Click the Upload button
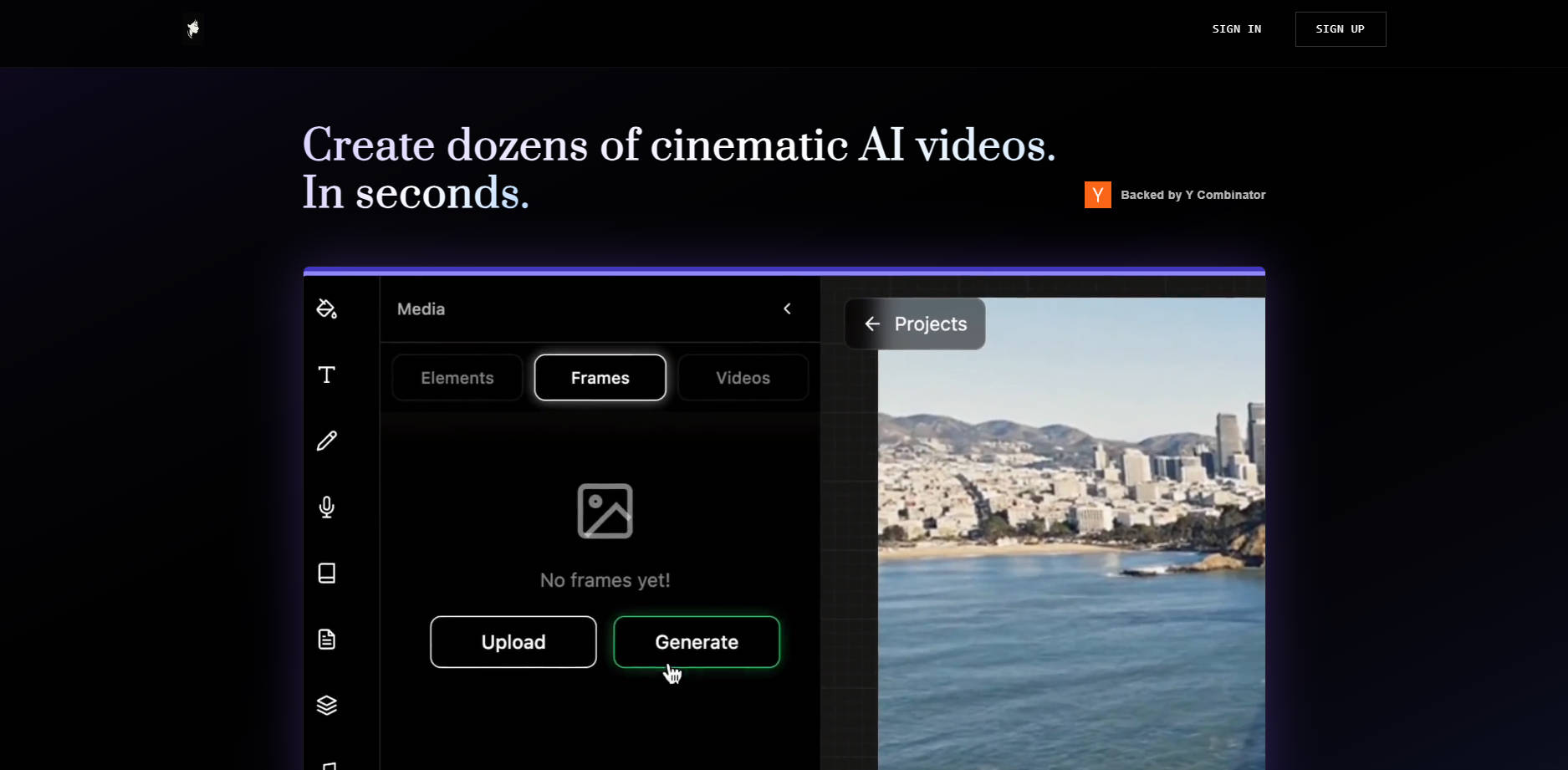 [513, 642]
